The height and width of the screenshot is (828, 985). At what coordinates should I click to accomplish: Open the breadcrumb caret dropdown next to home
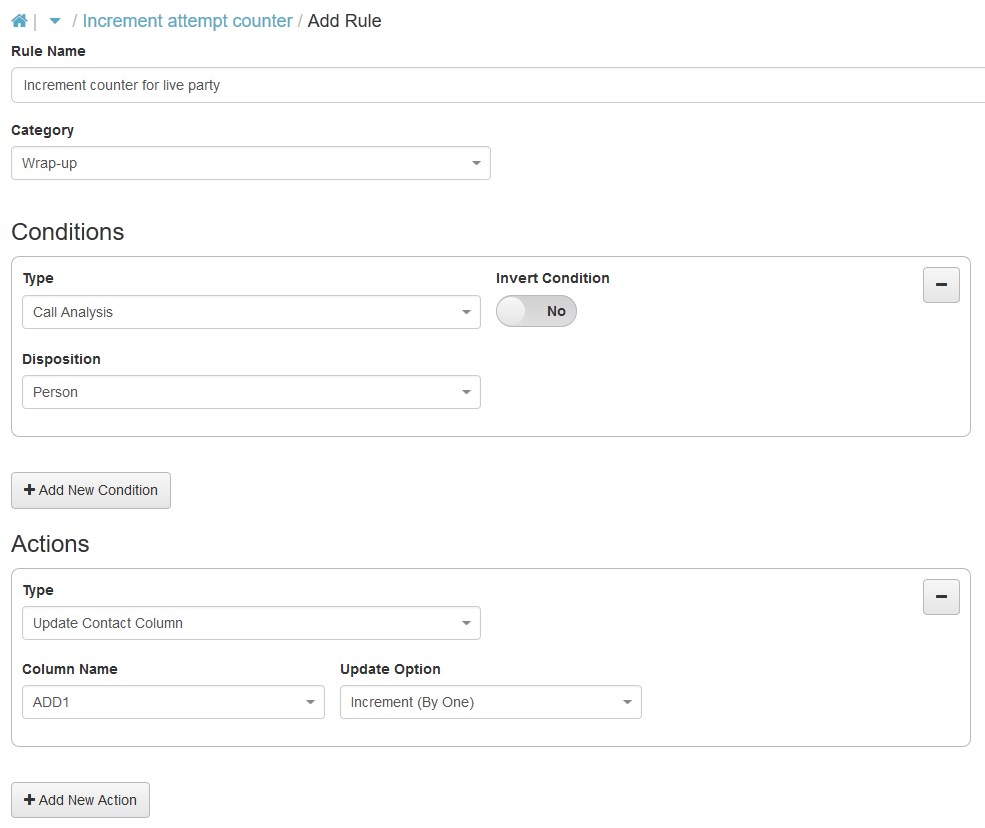point(55,21)
